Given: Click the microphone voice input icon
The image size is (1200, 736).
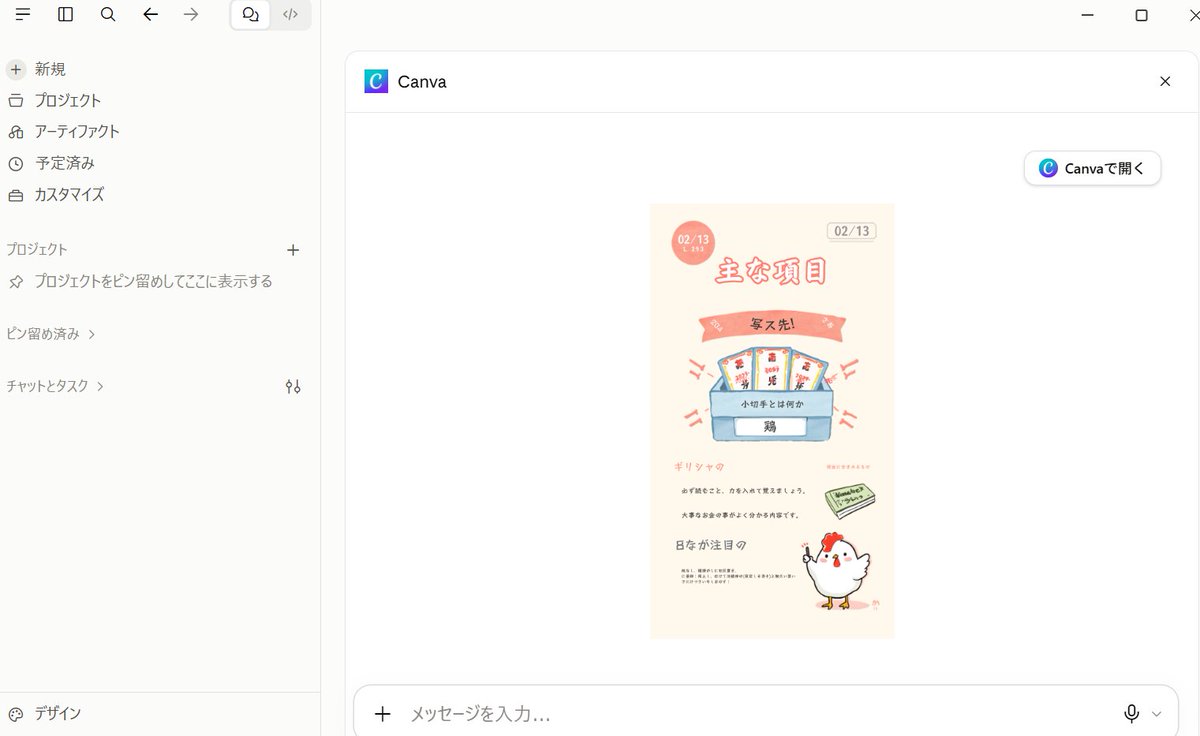Looking at the screenshot, I should [x=1131, y=714].
